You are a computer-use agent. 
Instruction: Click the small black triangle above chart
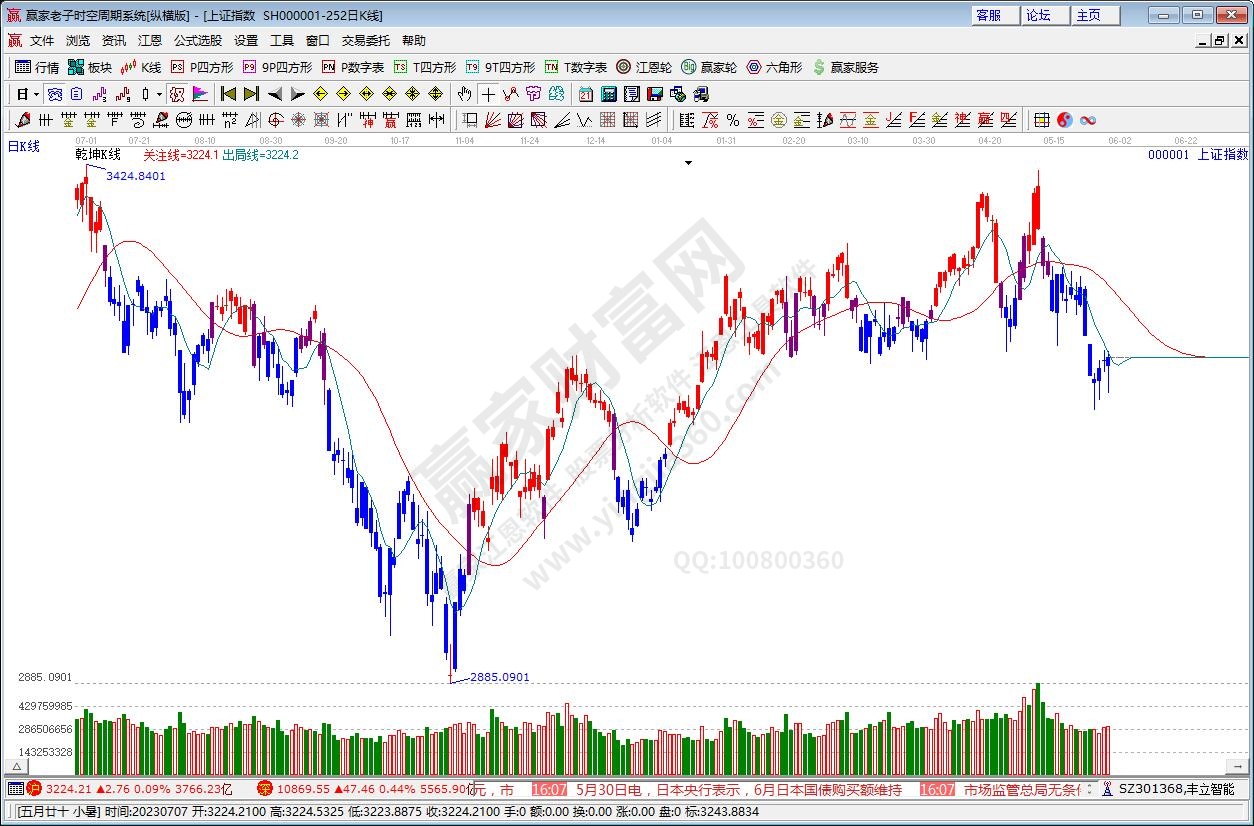coord(688,162)
